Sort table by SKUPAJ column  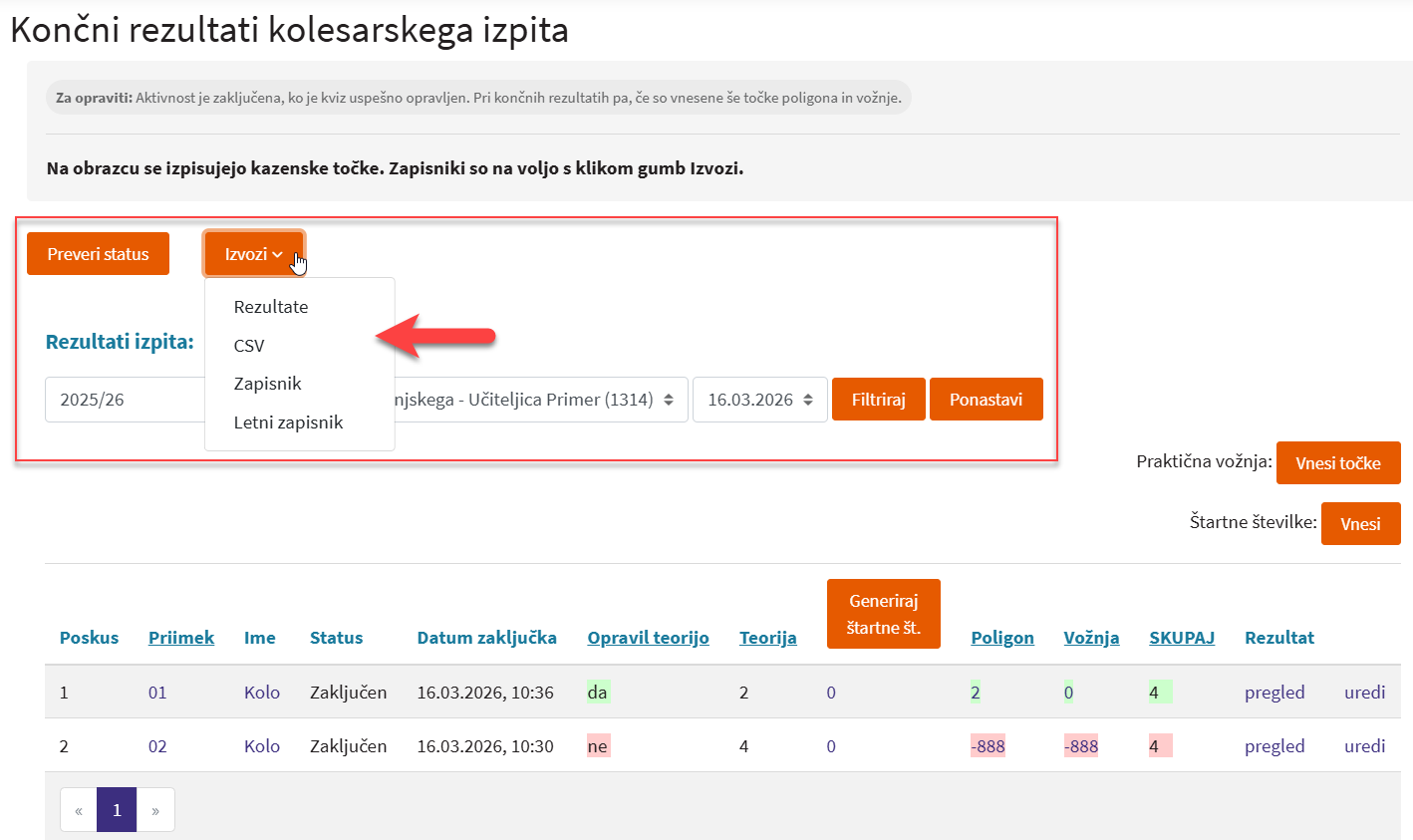click(1181, 638)
